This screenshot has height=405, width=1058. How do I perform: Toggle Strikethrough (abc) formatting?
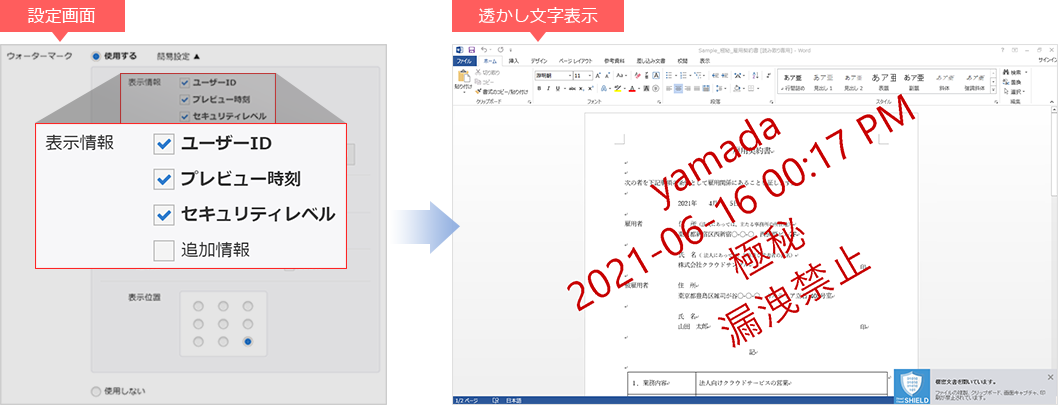tap(572, 88)
